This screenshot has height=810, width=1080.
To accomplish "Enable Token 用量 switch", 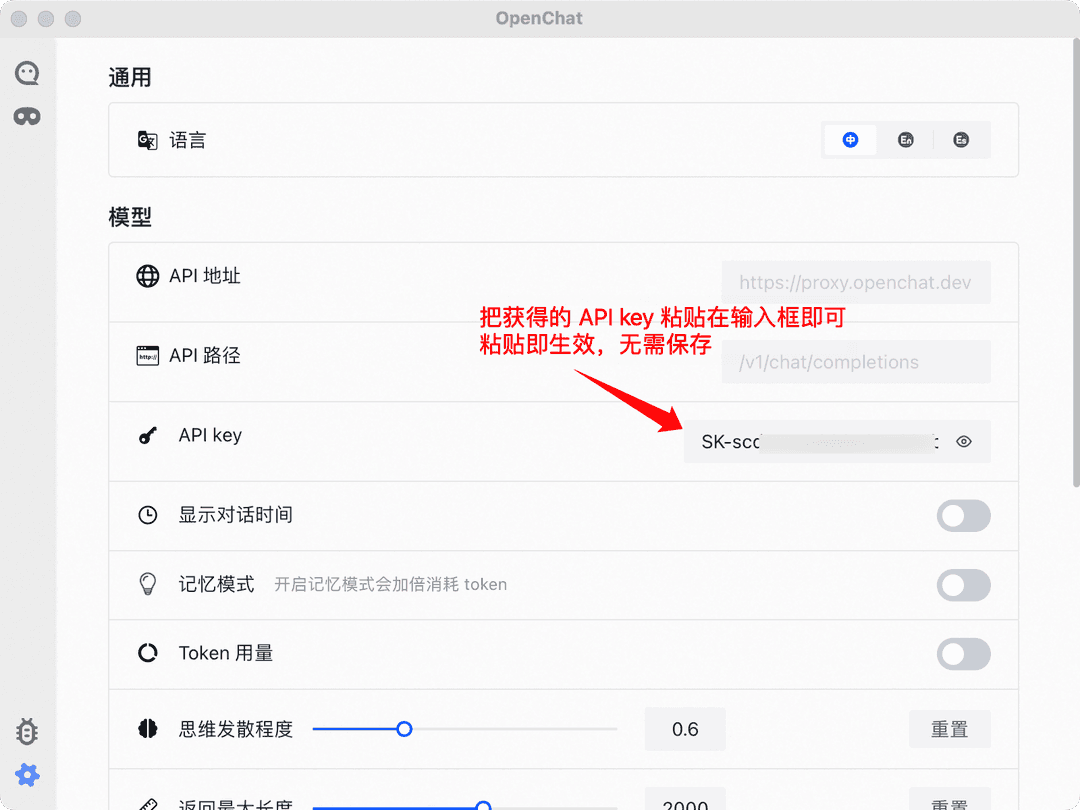I will point(963,654).
